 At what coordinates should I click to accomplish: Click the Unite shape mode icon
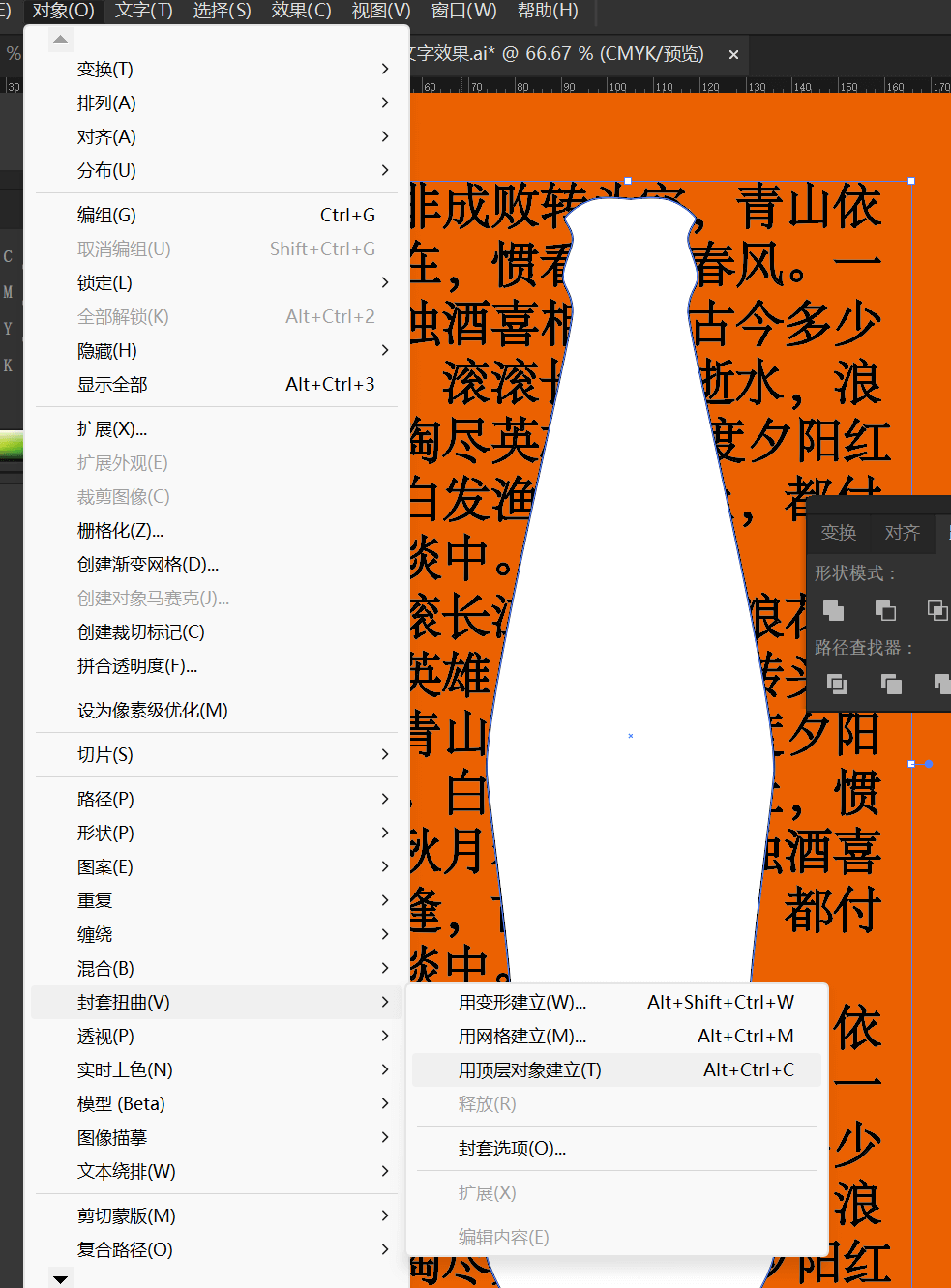tap(833, 610)
